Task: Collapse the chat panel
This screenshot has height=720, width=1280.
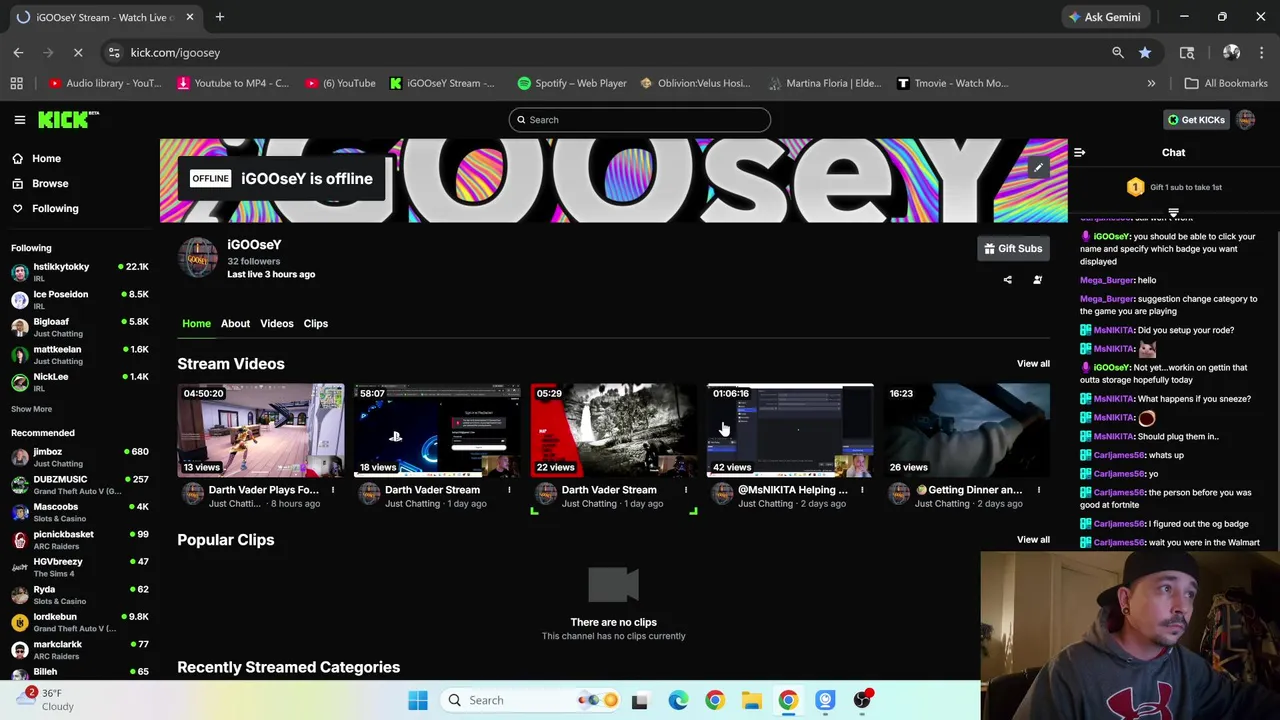Action: pos(1079,153)
